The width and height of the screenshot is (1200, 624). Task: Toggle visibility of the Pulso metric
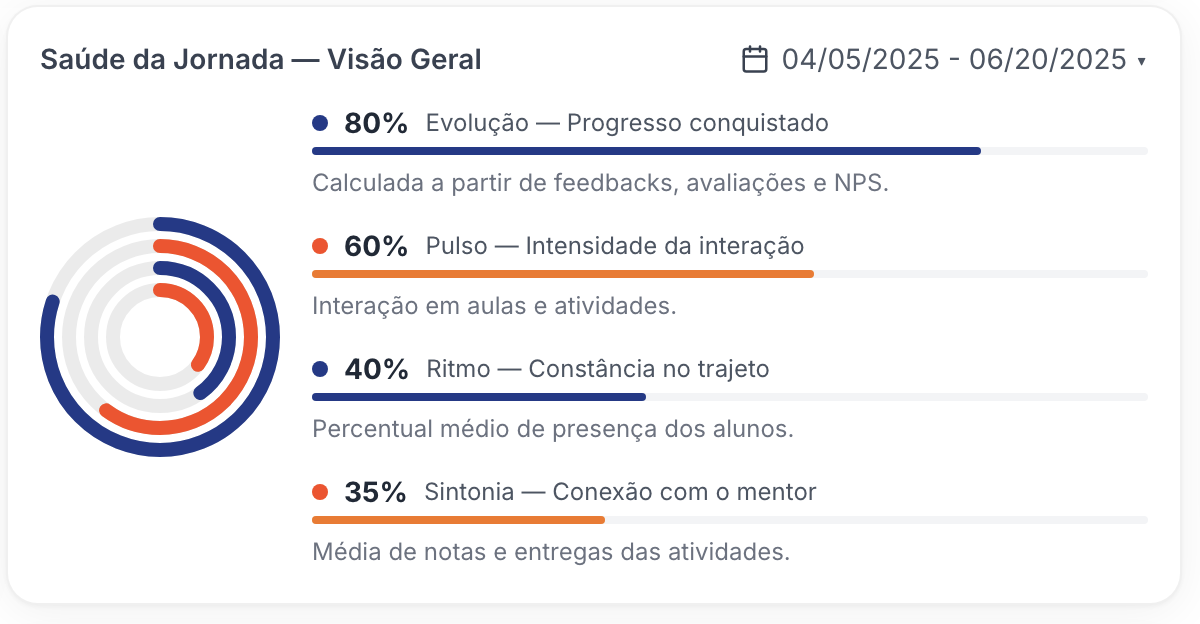point(321,245)
